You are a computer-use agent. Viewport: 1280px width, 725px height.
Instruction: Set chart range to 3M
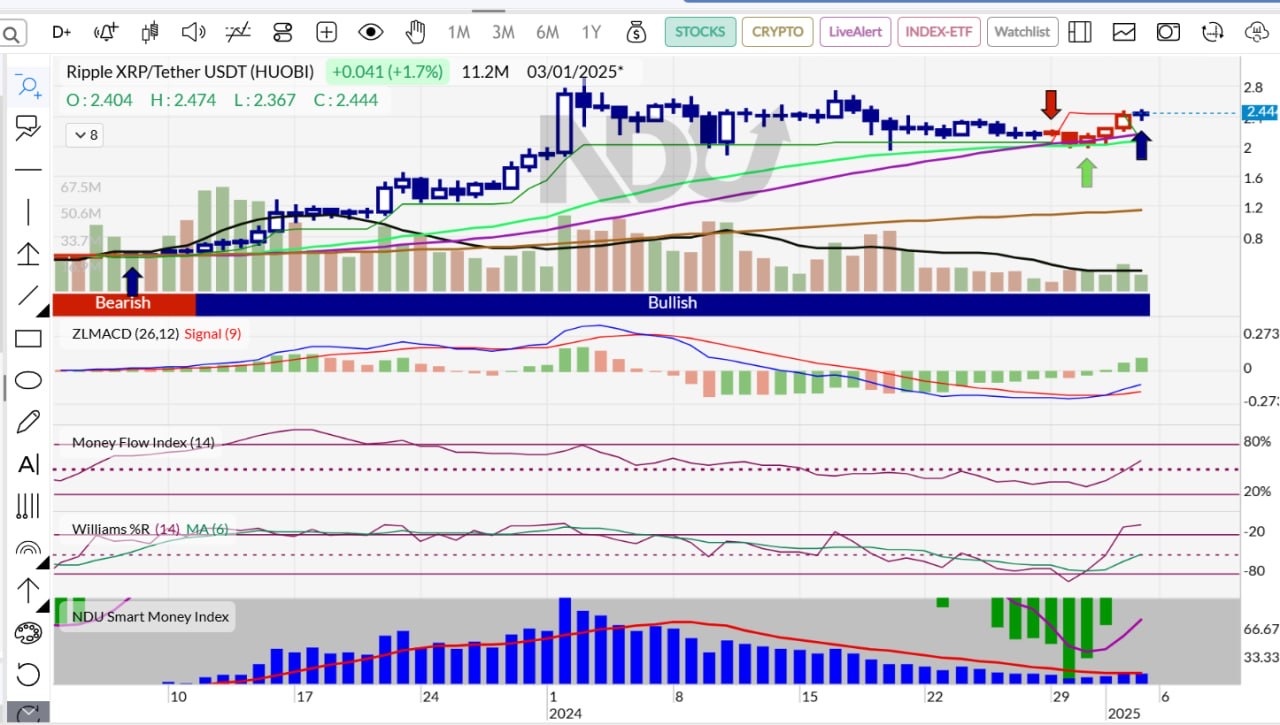[503, 32]
